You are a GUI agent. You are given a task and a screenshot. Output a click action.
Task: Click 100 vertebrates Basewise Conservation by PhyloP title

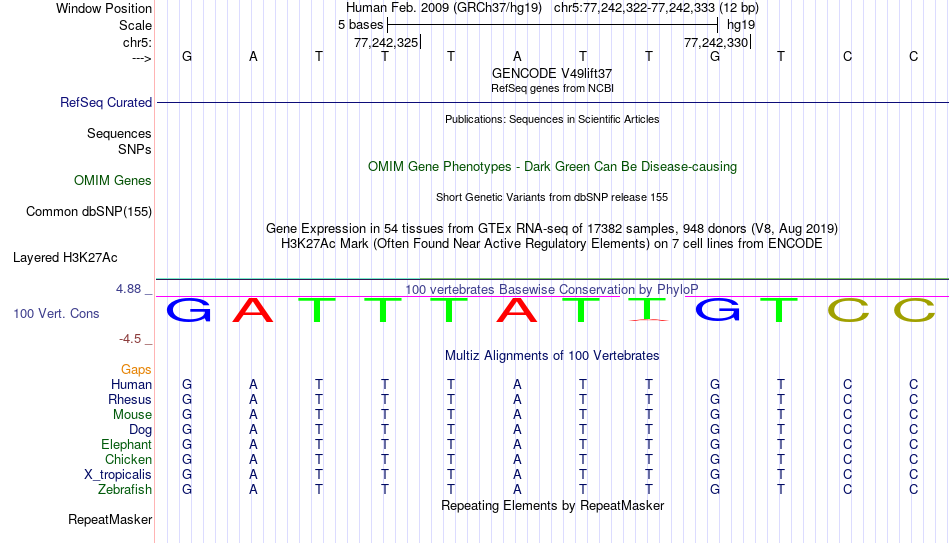click(552, 290)
